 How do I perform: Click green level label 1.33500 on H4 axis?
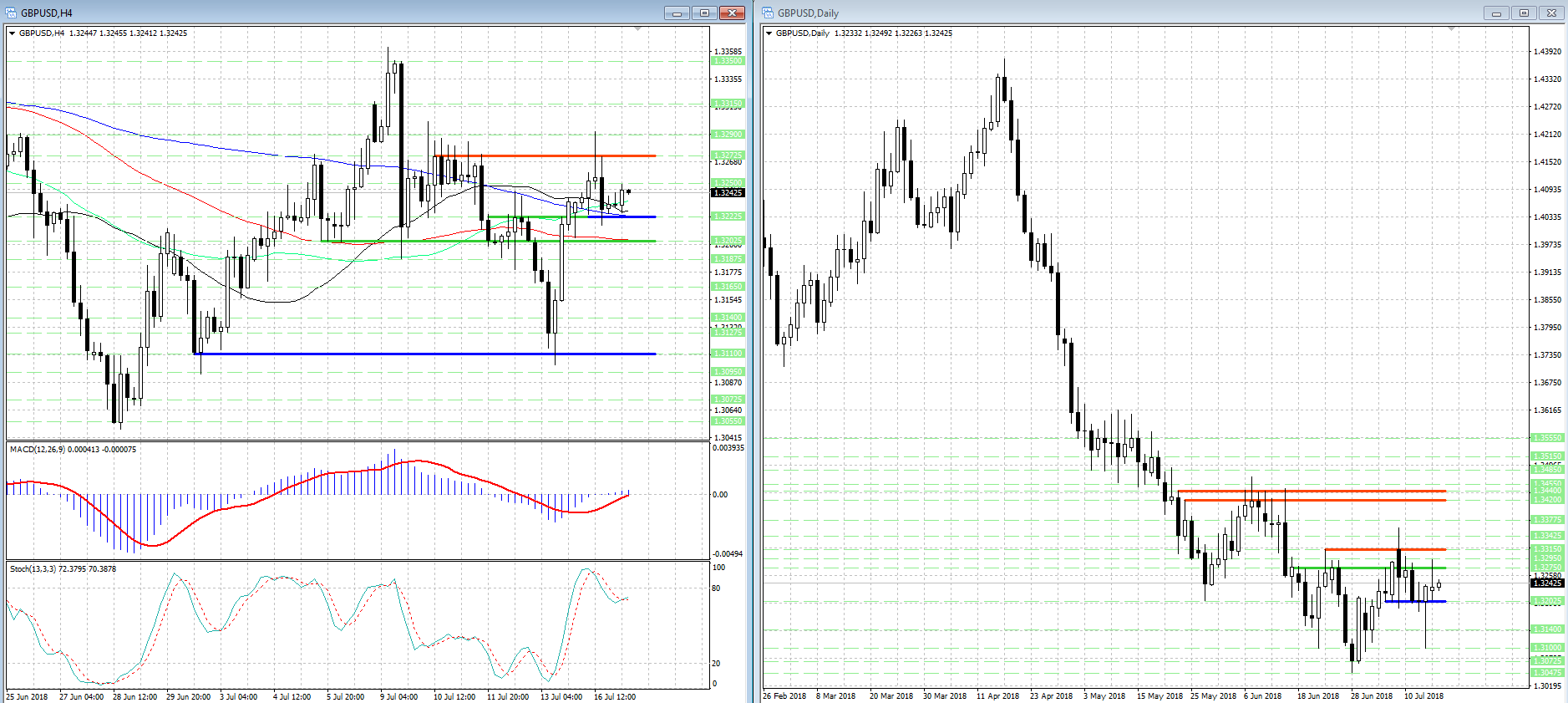click(728, 61)
